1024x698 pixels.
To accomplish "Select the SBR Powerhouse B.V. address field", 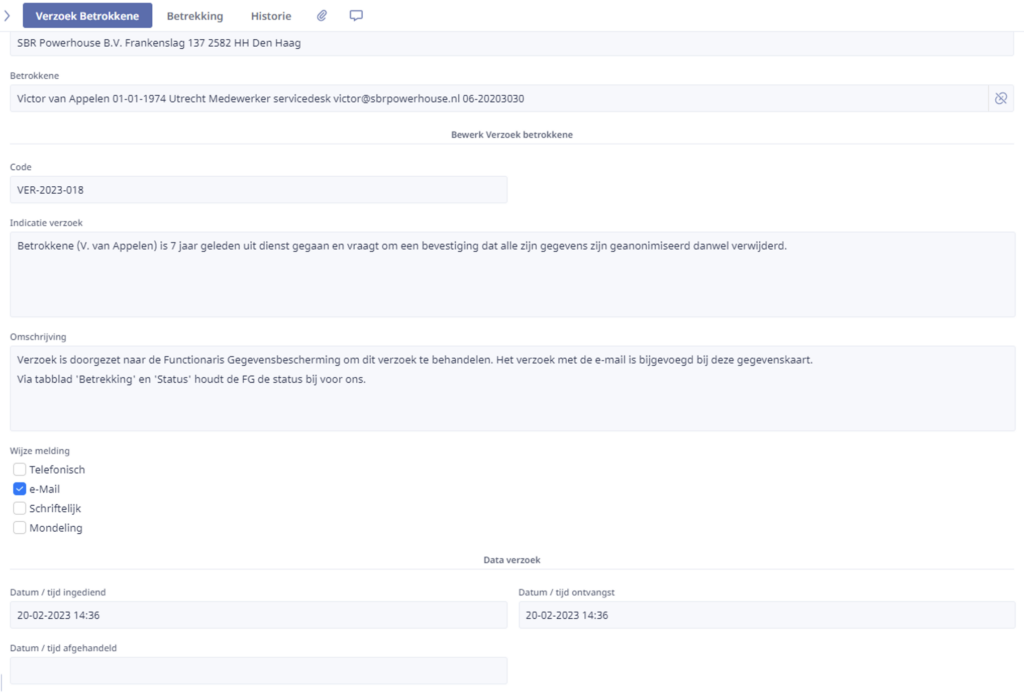I will click(x=512, y=43).
